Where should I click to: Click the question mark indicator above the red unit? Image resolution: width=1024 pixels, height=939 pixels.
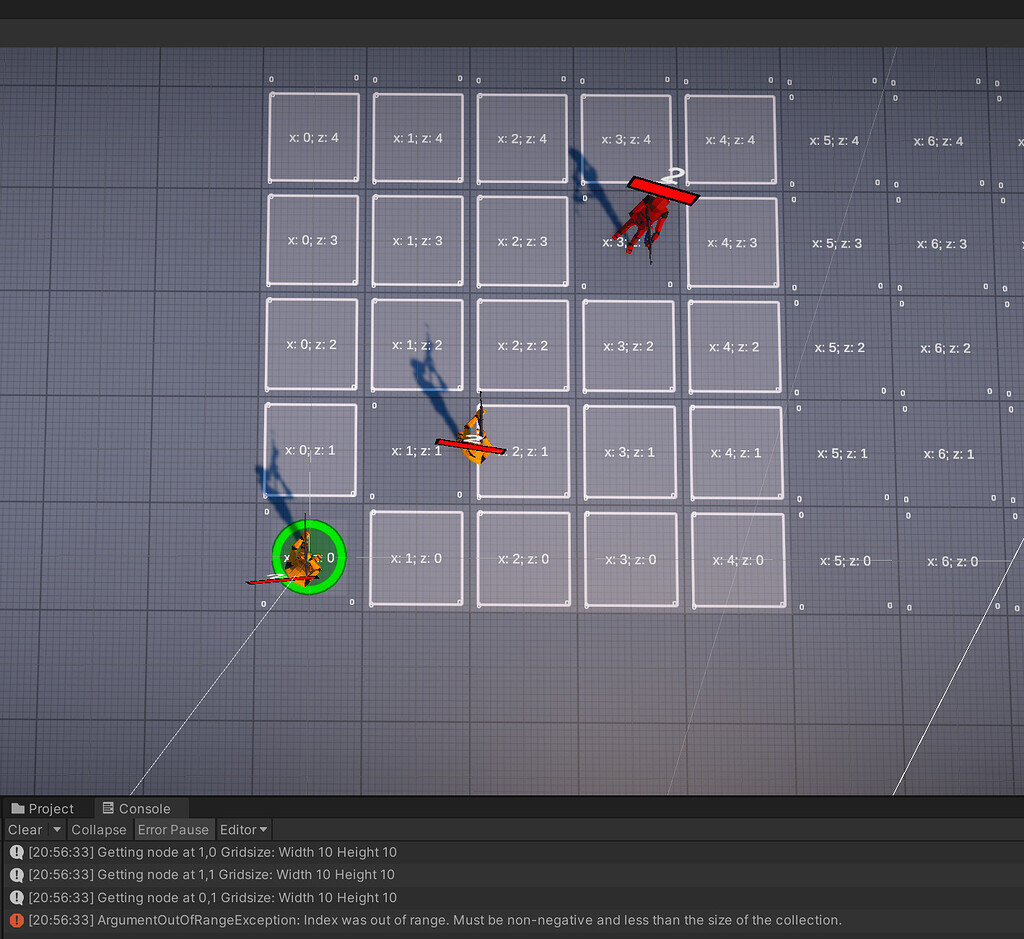coord(674,176)
